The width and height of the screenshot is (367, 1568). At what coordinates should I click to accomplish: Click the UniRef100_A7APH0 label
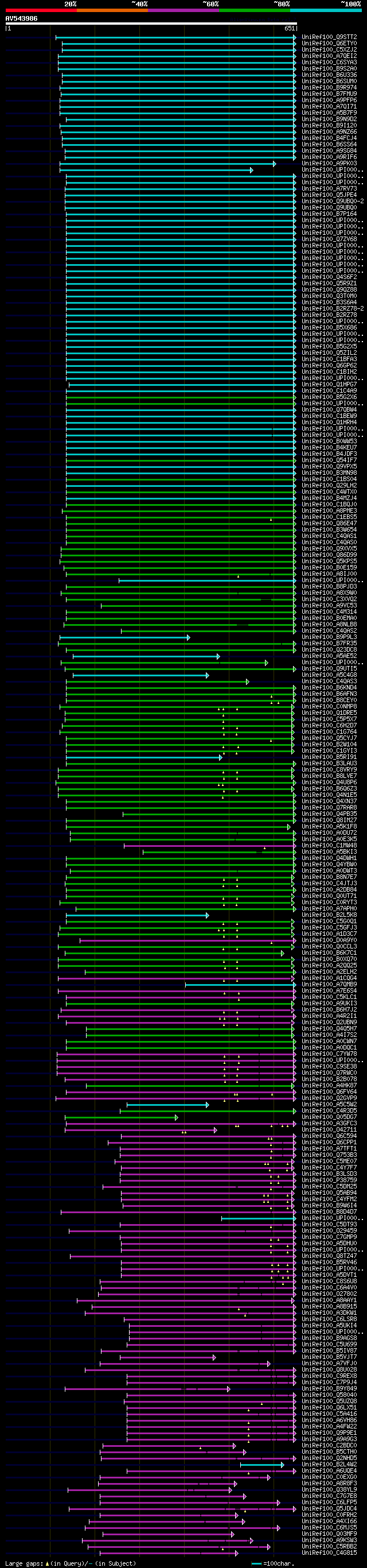(329, 909)
